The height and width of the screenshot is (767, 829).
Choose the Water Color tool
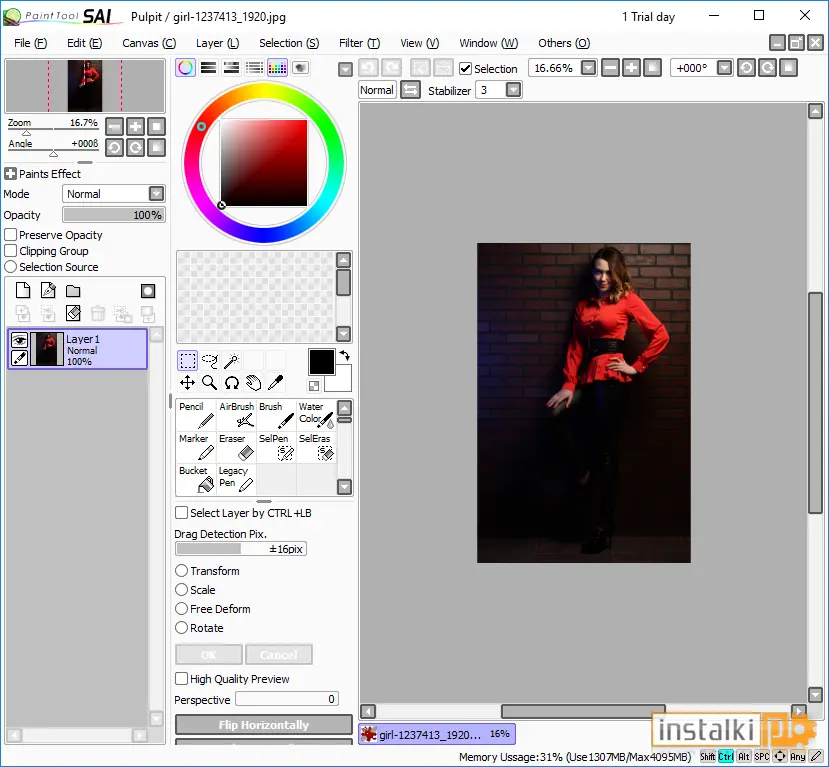point(316,415)
